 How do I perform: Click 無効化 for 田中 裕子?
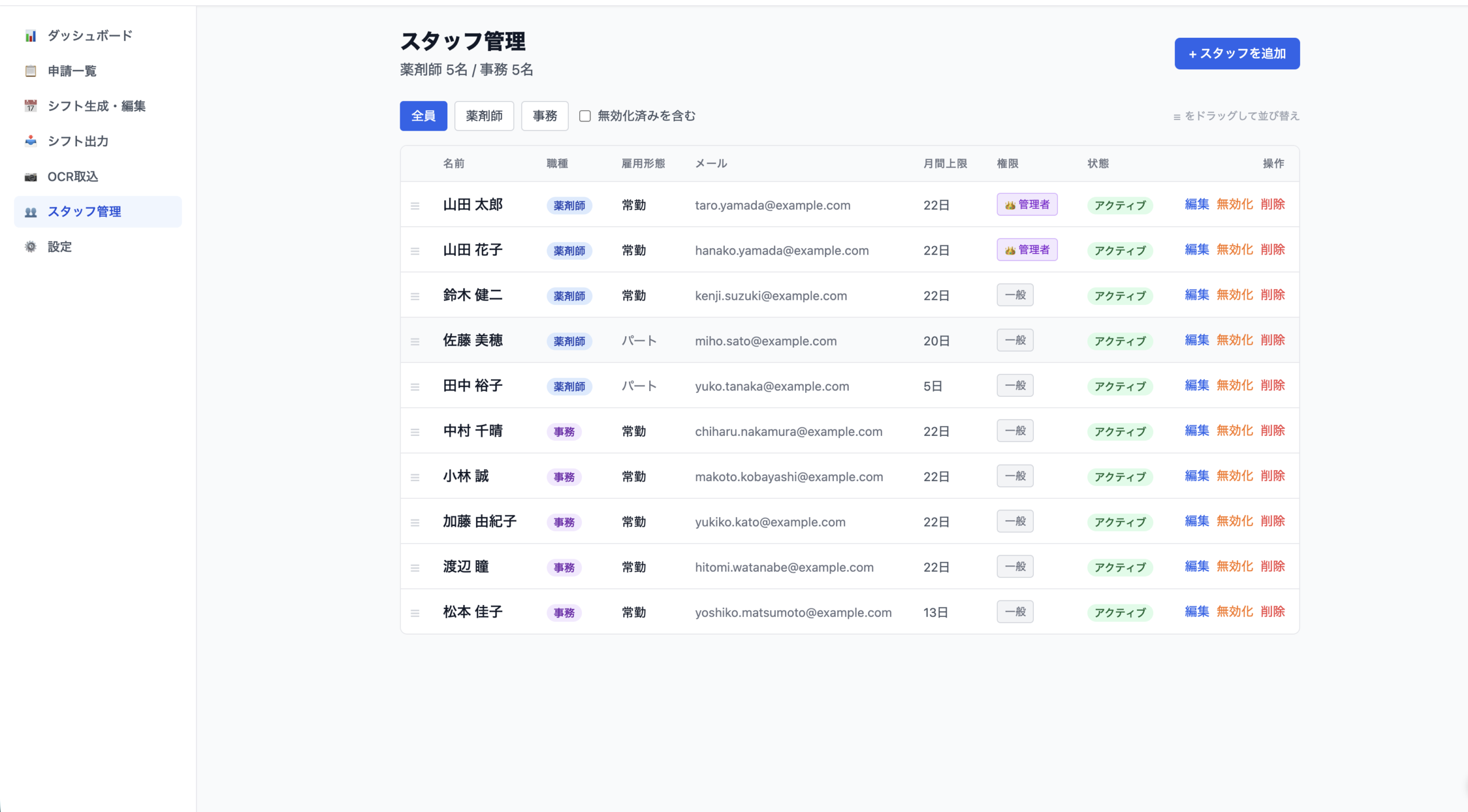tap(1235, 385)
